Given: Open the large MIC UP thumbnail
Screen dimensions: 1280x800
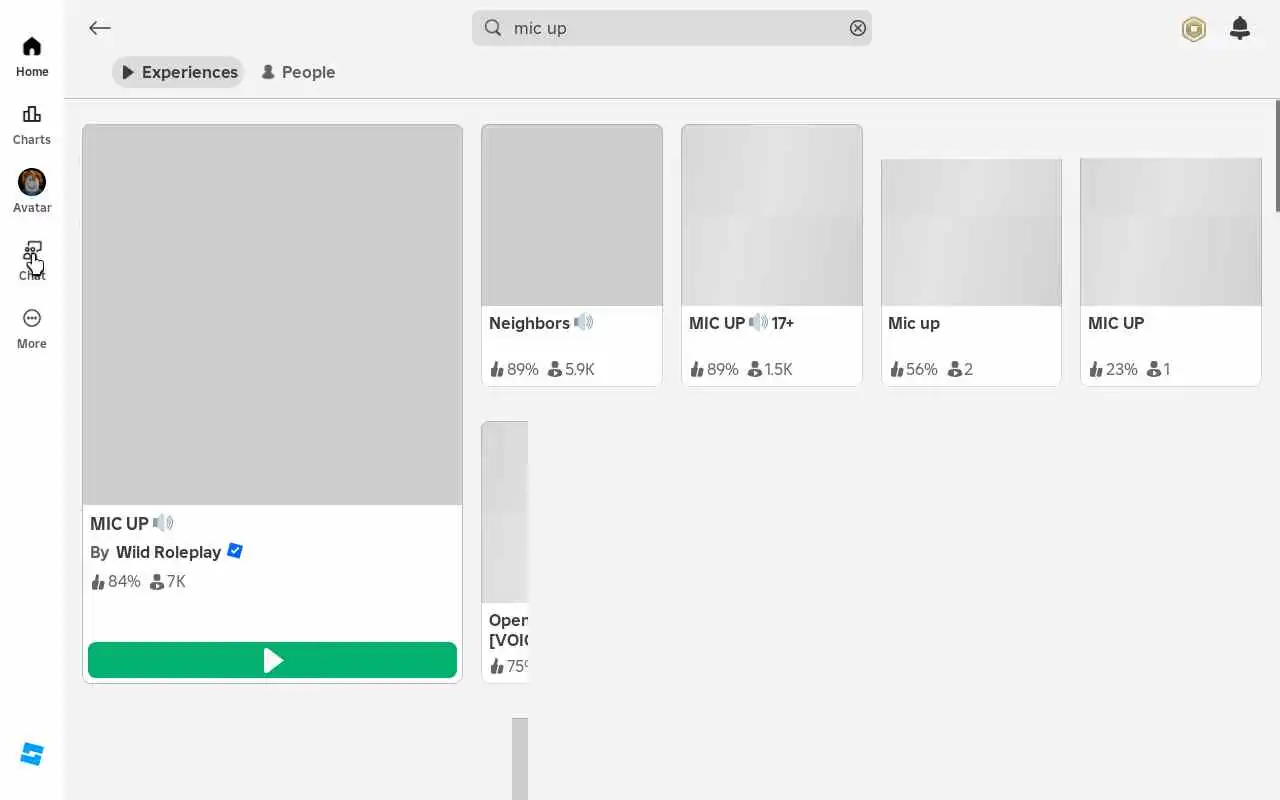Looking at the screenshot, I should 272,315.
